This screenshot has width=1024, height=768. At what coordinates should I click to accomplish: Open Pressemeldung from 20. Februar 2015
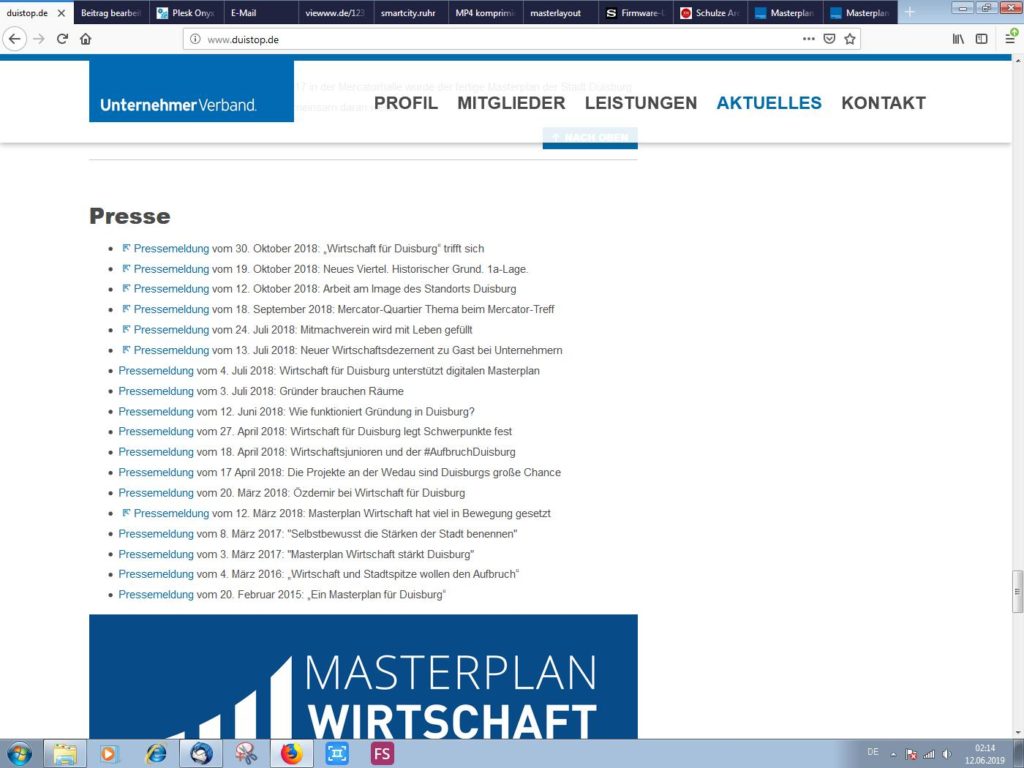pos(156,595)
